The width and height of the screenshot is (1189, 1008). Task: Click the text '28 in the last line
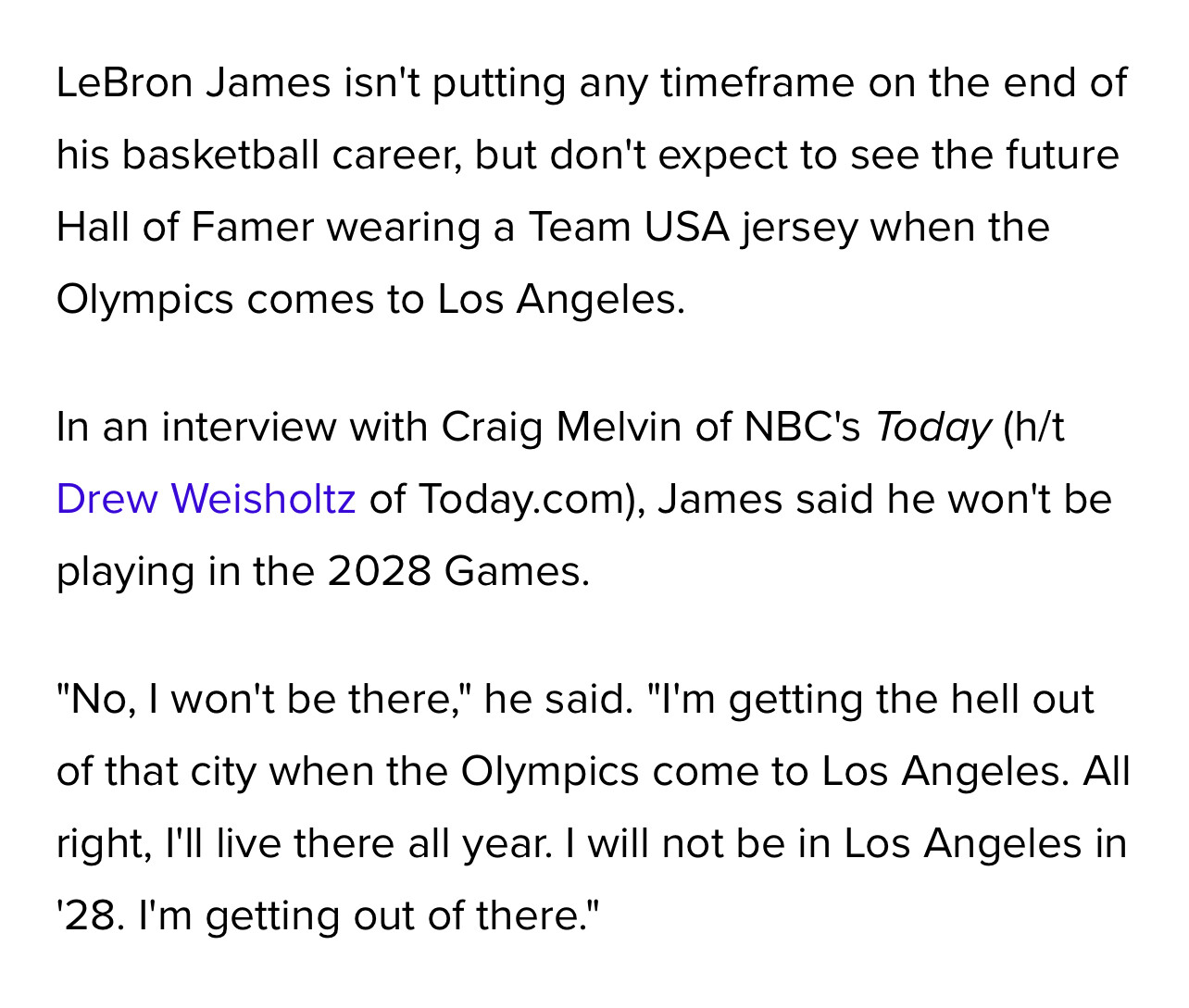point(90,916)
